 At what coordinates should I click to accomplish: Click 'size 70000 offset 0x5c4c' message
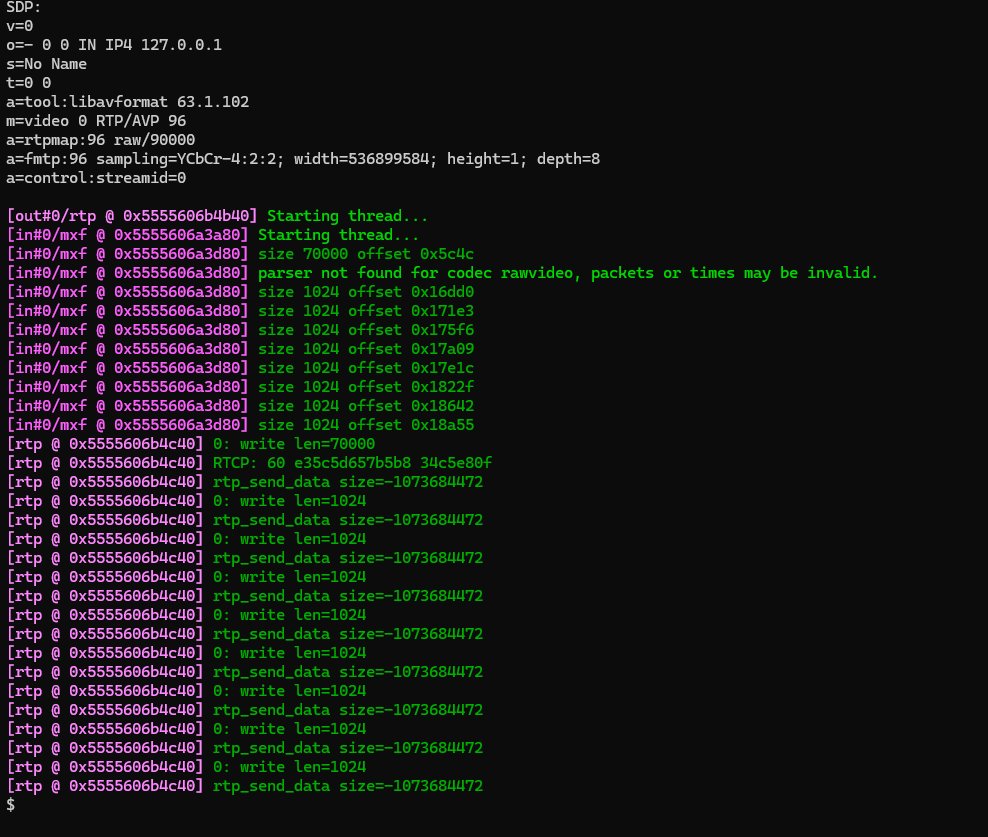point(366,253)
